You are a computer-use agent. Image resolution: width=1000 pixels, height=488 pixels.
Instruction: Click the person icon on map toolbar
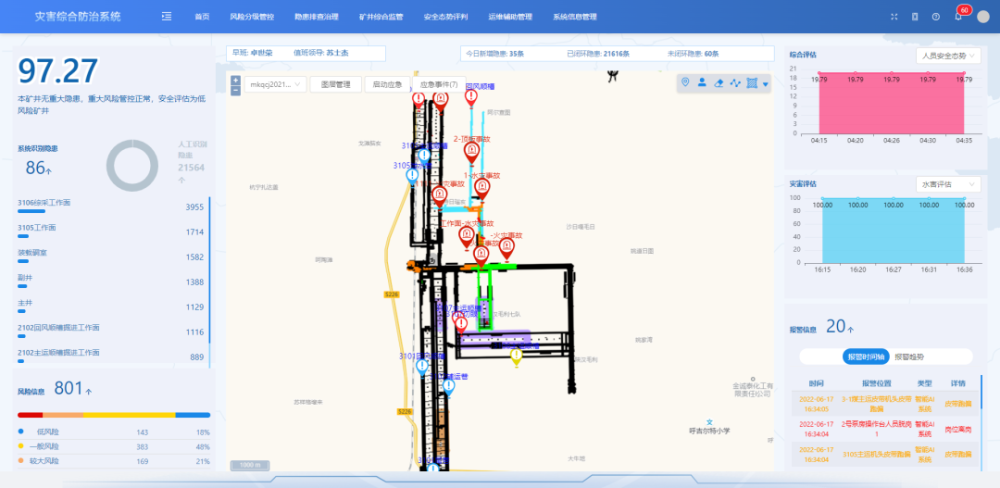(x=702, y=83)
